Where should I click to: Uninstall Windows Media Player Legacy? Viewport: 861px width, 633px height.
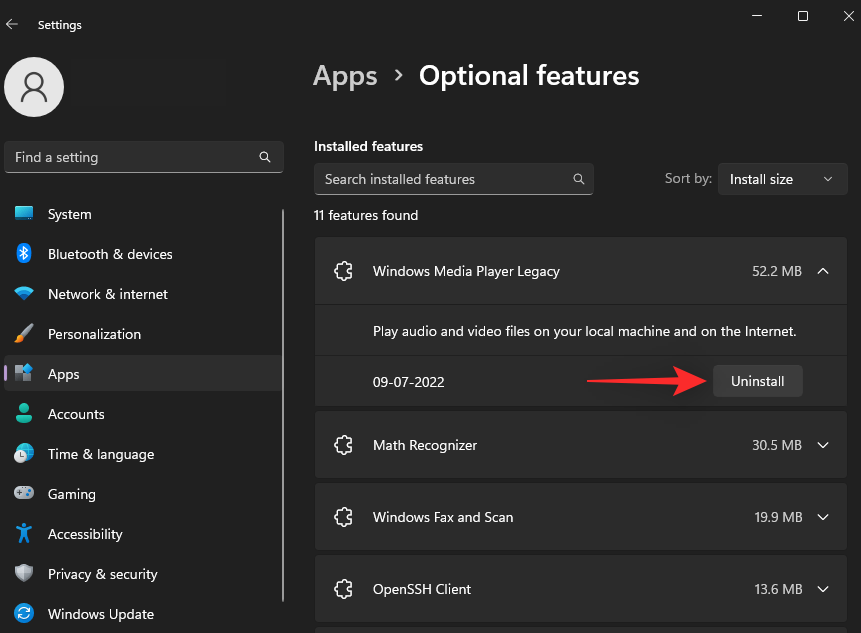pos(757,381)
